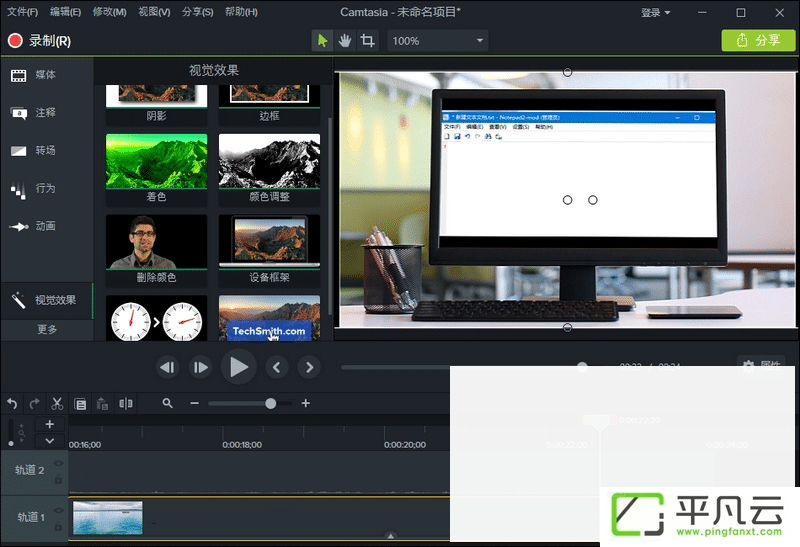Screen dimensions: 800x547
Task: Toggle the lock on Track 1
Action: pyautogui.click(x=59, y=526)
